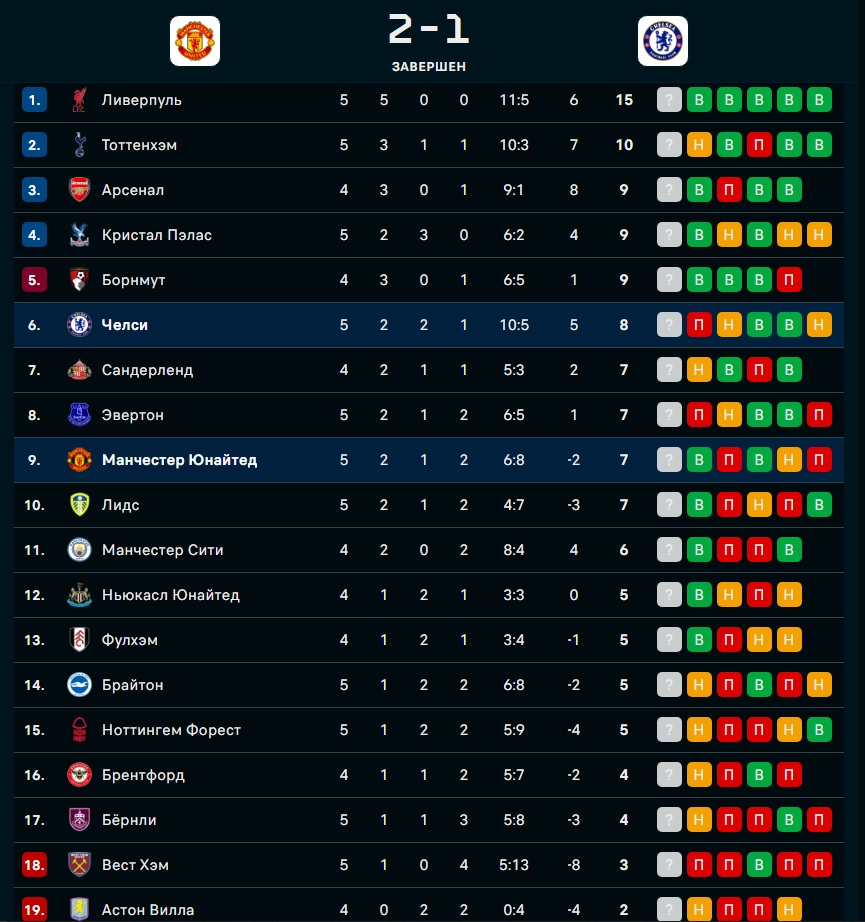Click the Manchester United crest in header
This screenshot has width=865, height=922.
tap(195, 41)
